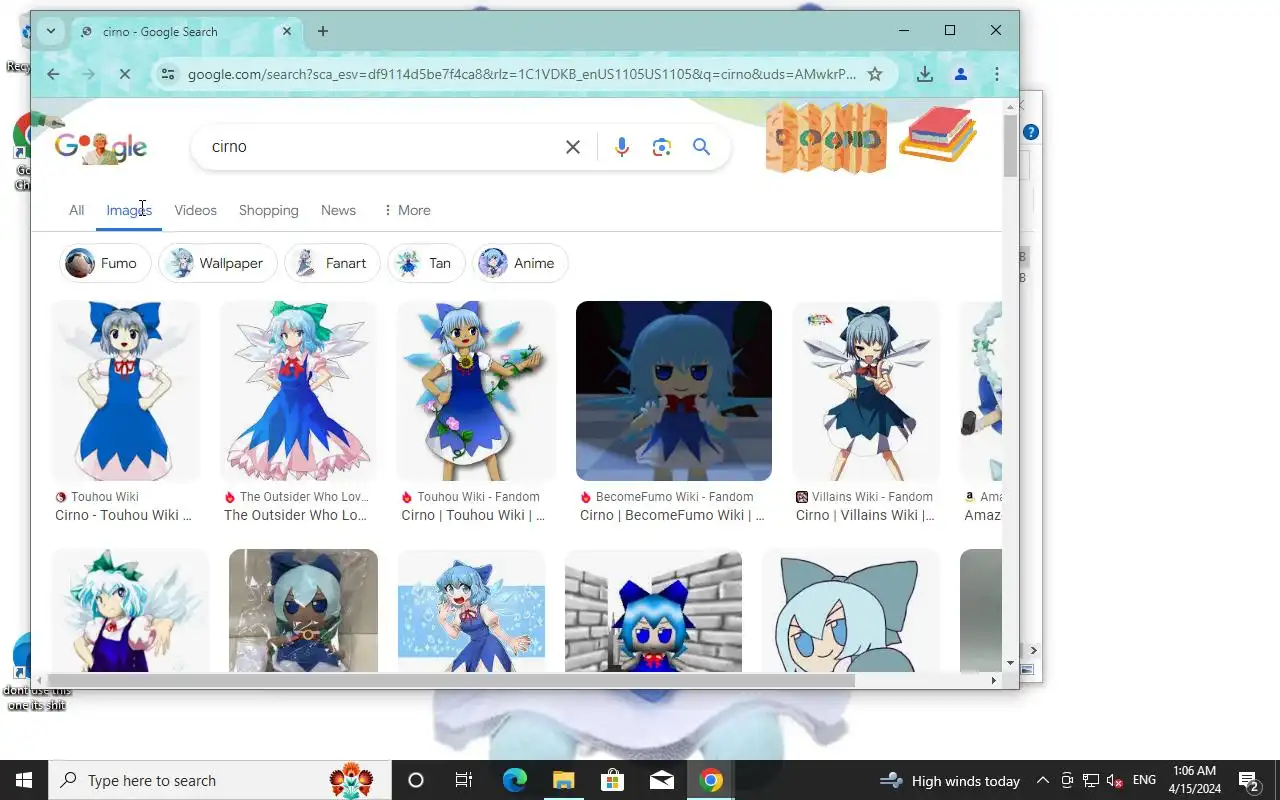The width and height of the screenshot is (1280, 800).
Task: Click the horizontal scrollbar right arrow
Action: coord(993,680)
